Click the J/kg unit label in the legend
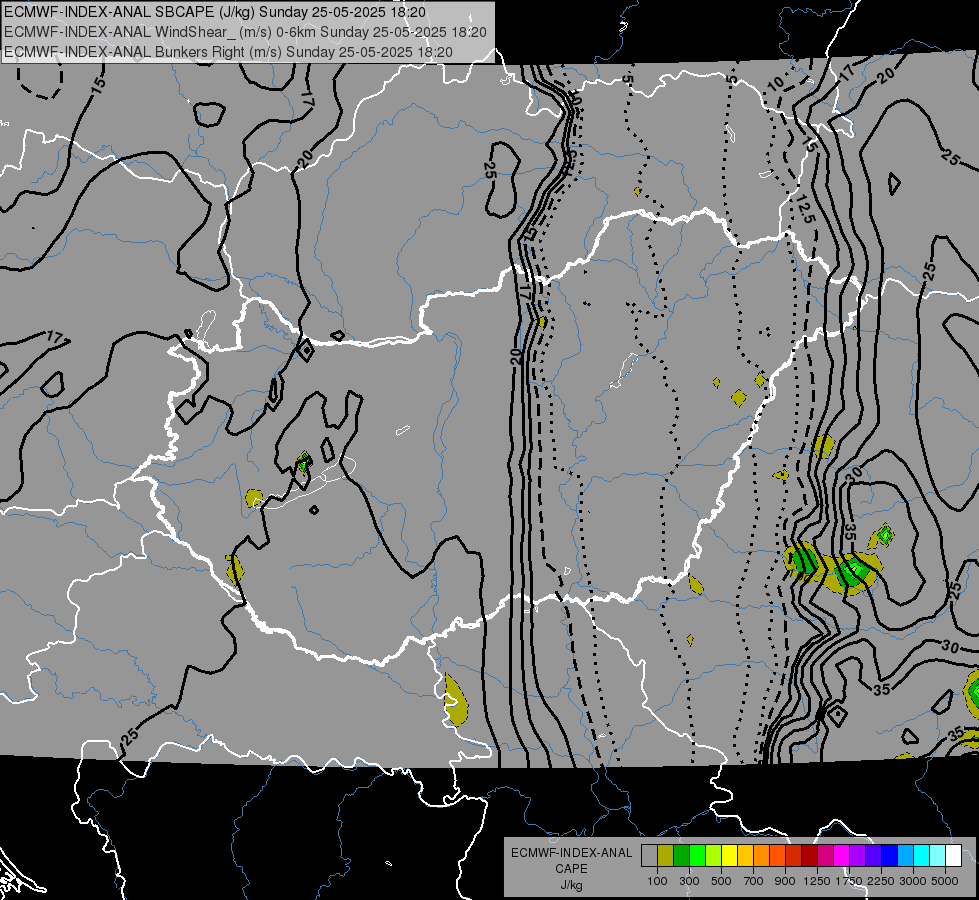 (x=571, y=885)
